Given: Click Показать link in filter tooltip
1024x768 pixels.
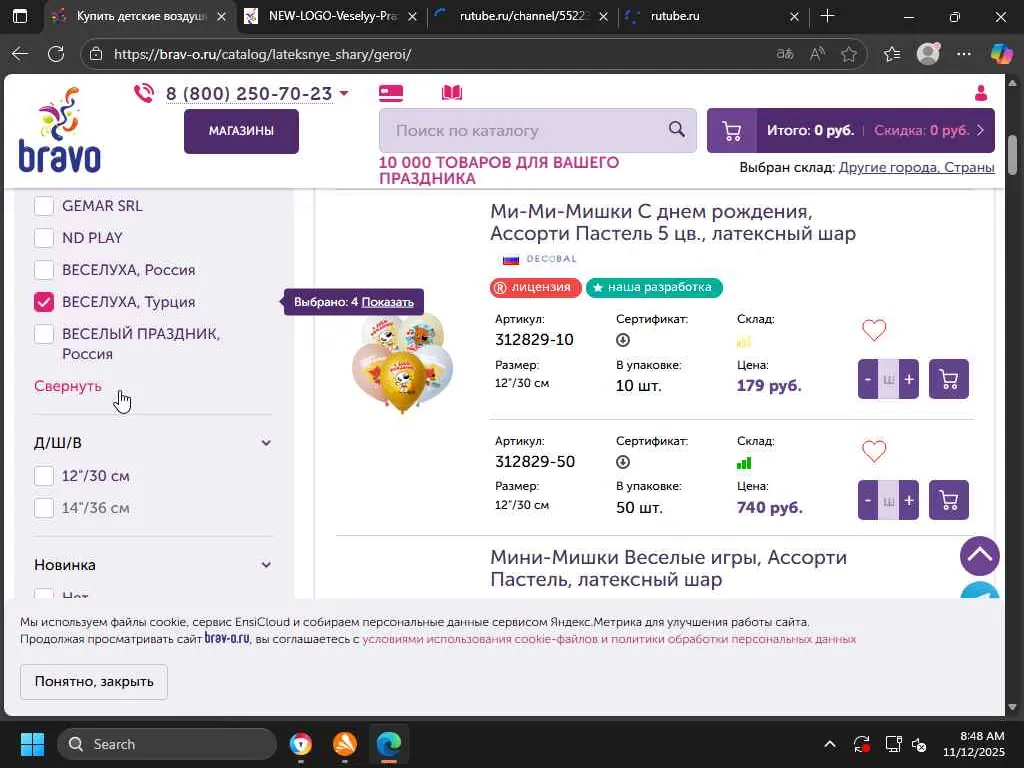Looking at the screenshot, I should (x=388, y=302).
